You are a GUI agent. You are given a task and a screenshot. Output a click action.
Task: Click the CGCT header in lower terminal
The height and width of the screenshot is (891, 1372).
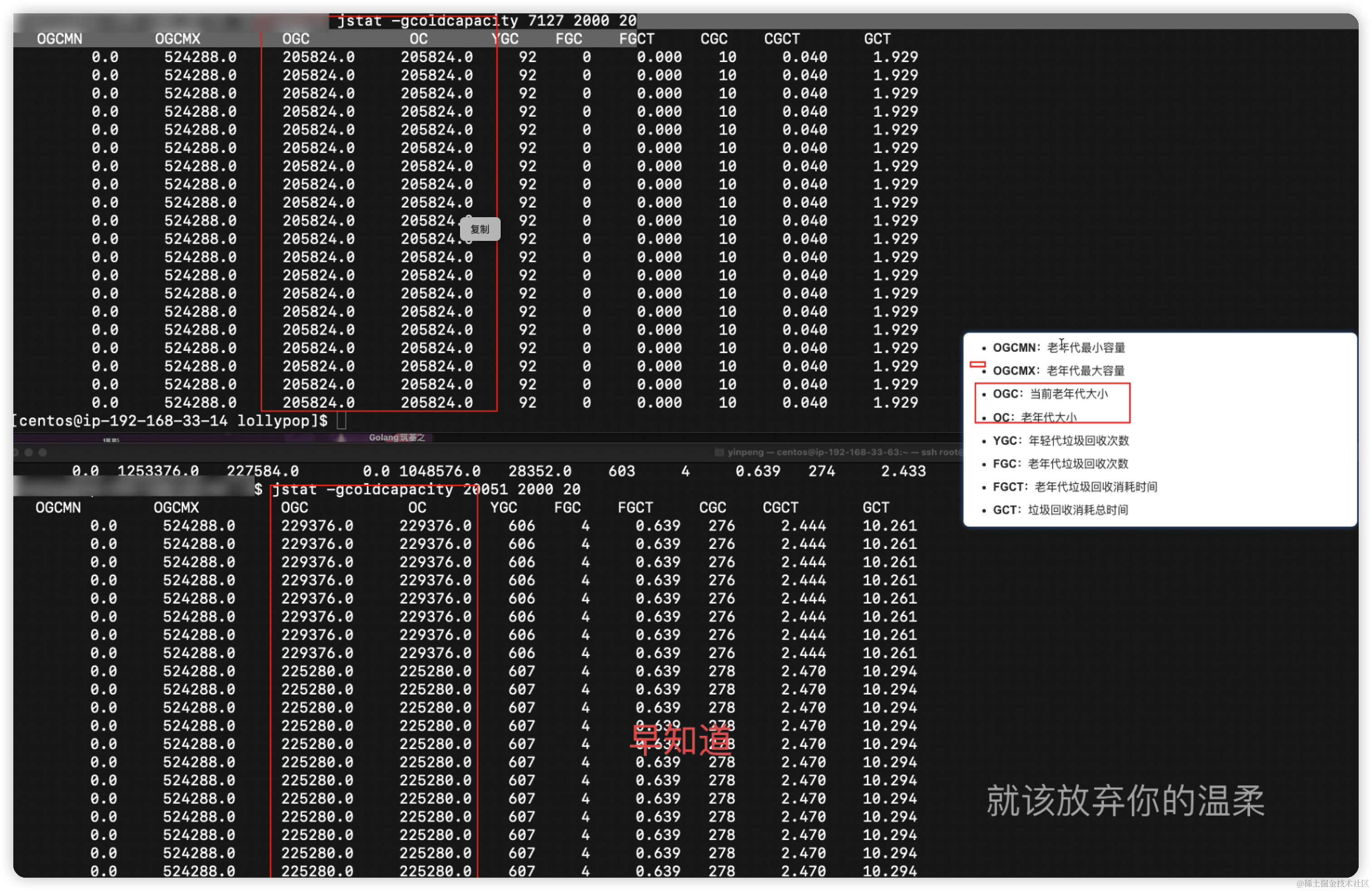coord(780,507)
